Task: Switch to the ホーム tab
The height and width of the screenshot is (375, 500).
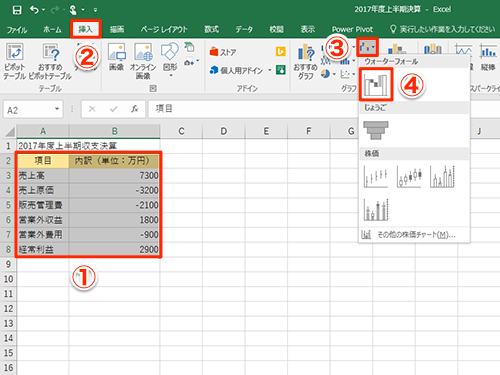Action: click(x=52, y=29)
